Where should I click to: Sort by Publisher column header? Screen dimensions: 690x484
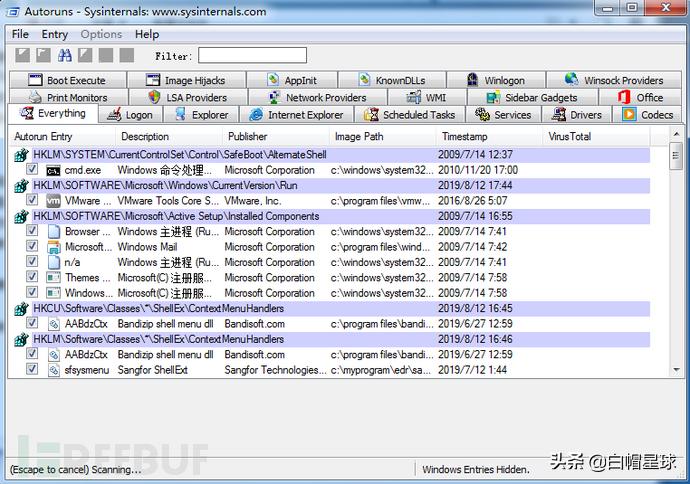pos(276,137)
